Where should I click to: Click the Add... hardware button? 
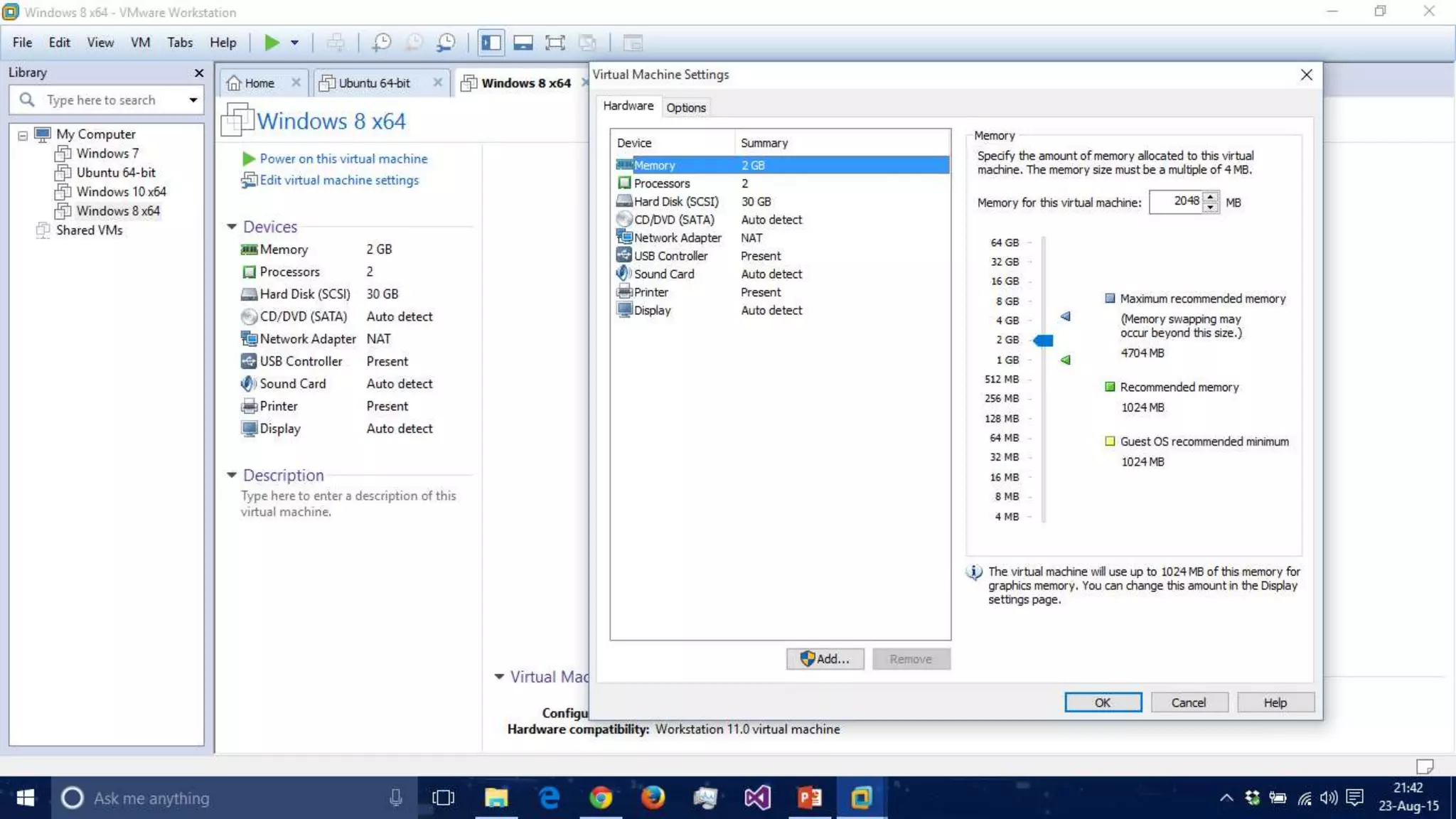tap(825, 659)
